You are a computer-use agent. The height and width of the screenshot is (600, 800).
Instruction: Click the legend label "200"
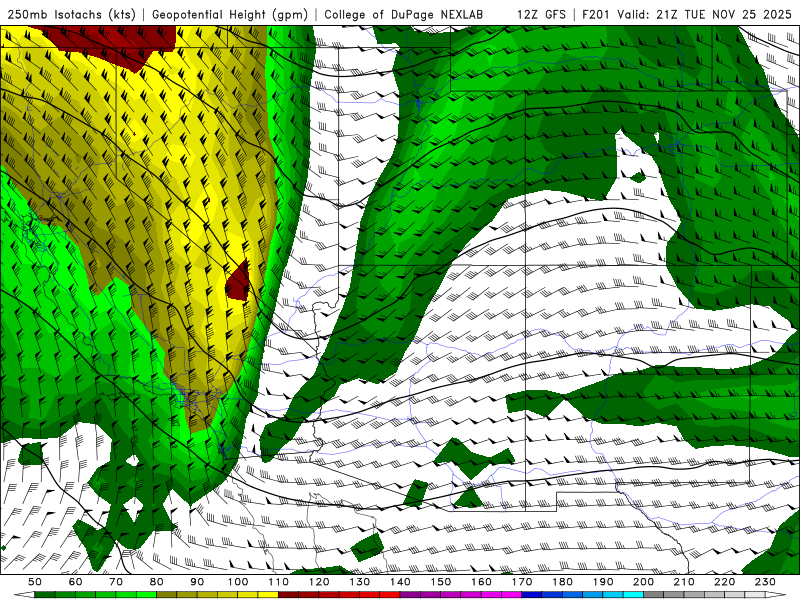(643, 582)
